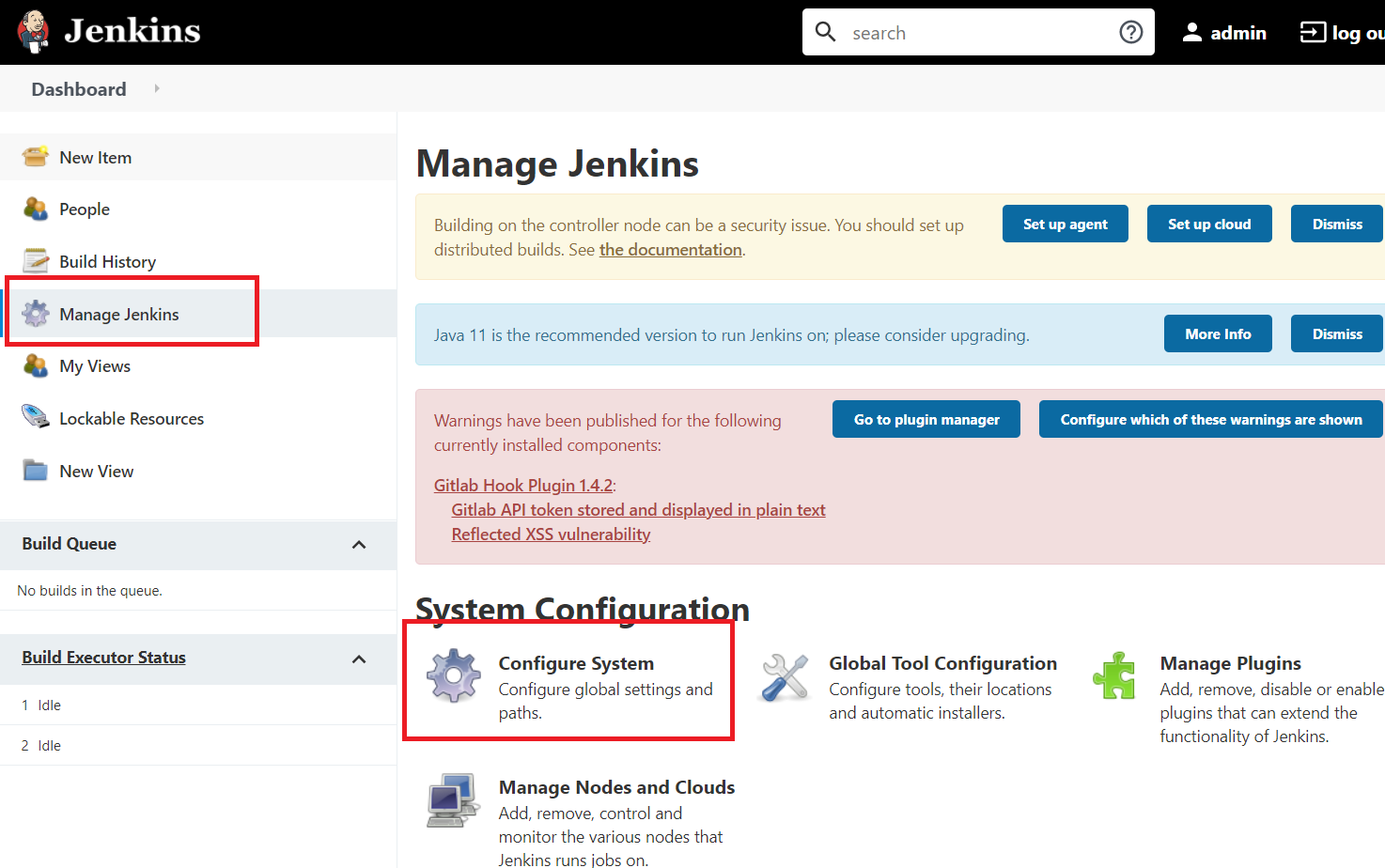
Task: Click the Configure System gear icon
Action: 454,675
